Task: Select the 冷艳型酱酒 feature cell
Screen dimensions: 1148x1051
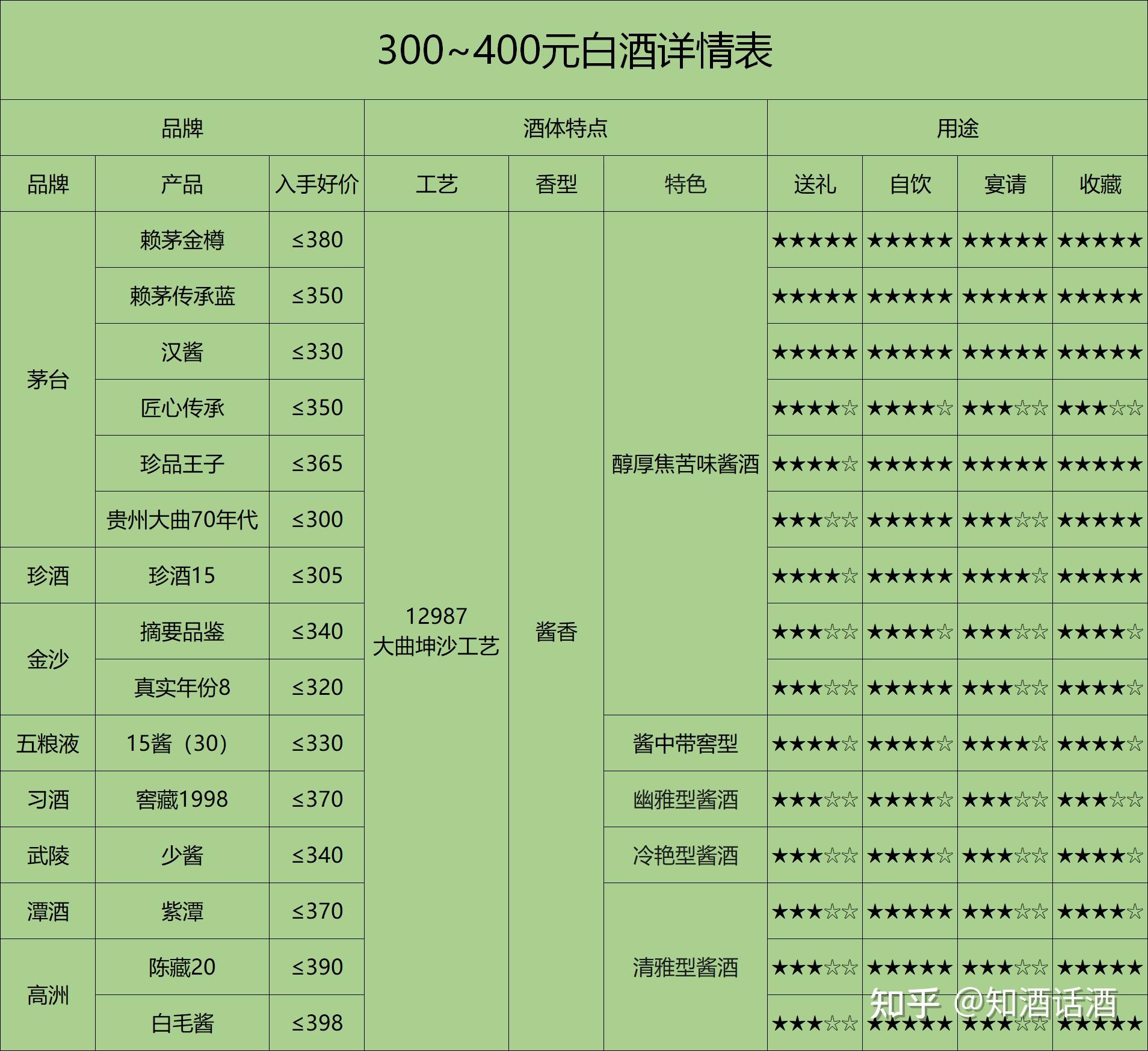Action: [x=685, y=855]
